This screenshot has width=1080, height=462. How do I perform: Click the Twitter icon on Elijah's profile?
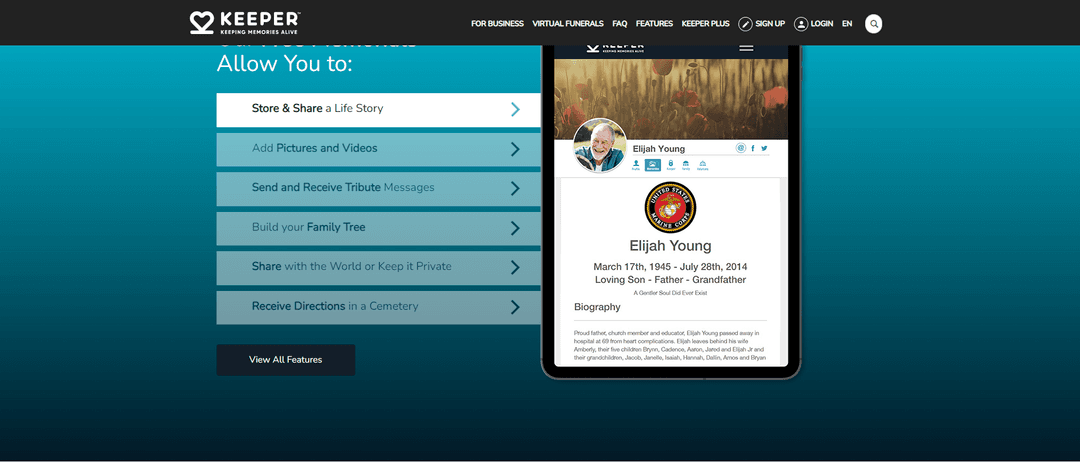coord(764,148)
